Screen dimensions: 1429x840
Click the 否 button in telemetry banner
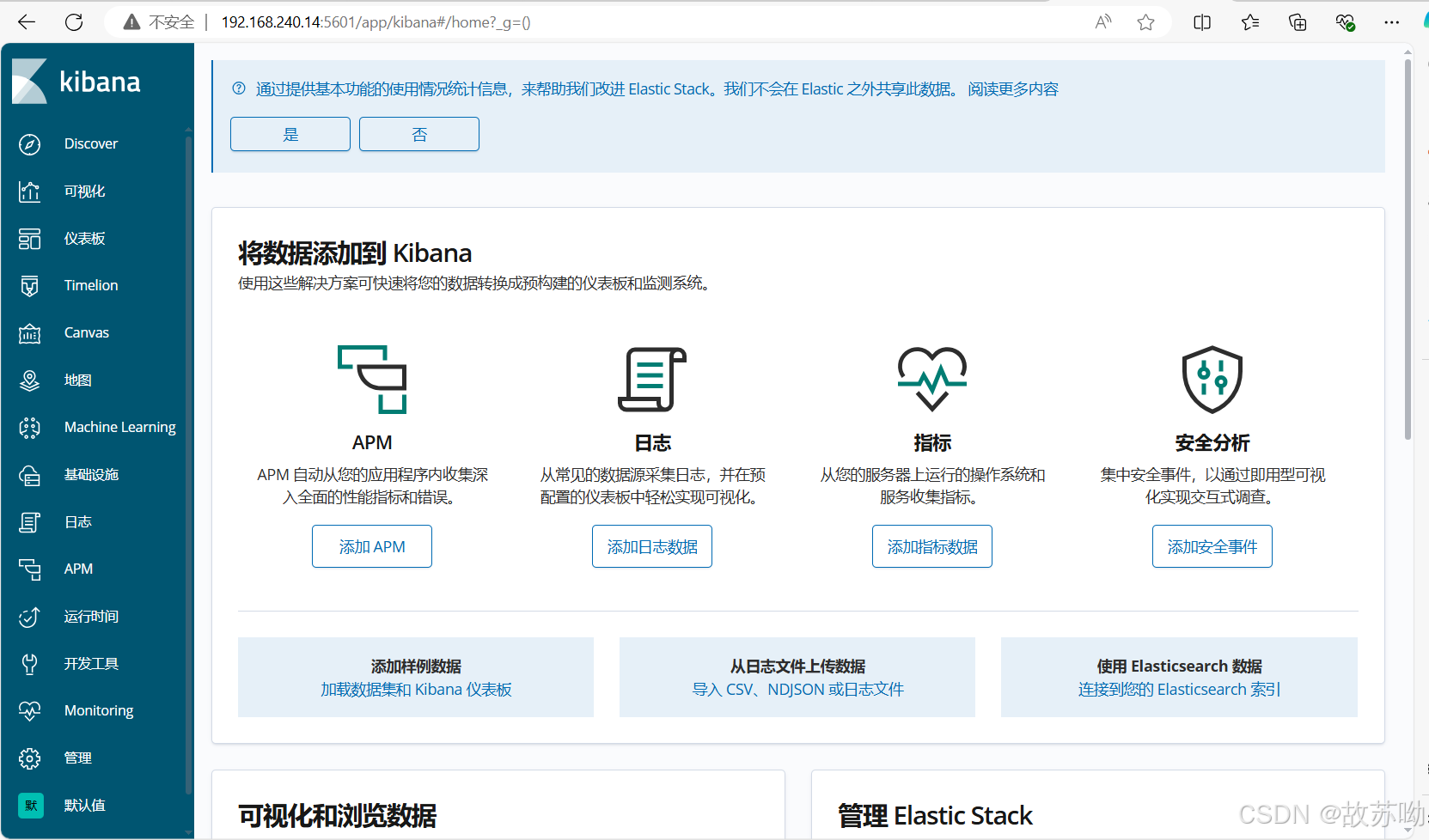(419, 134)
